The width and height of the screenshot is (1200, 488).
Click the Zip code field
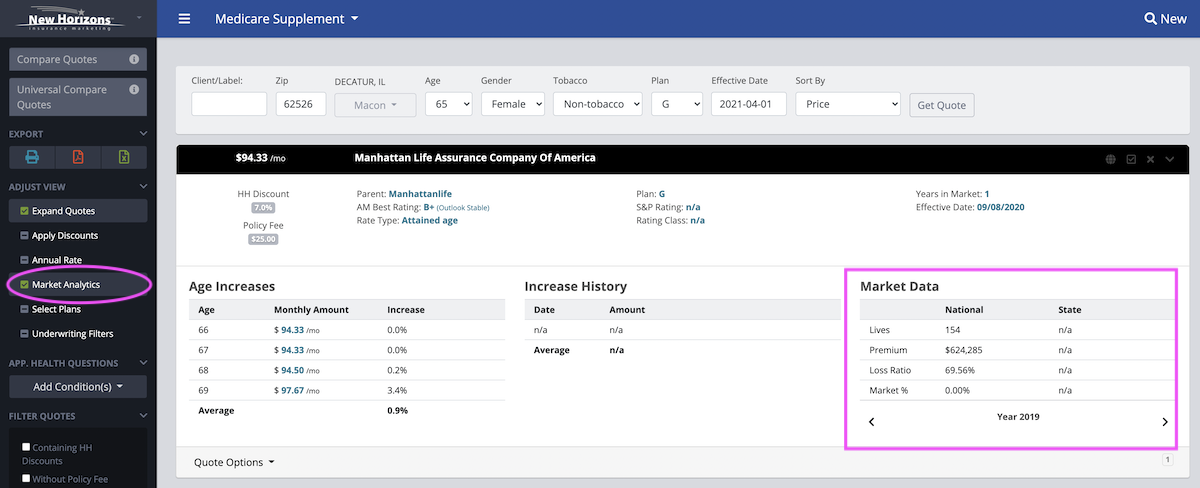point(301,104)
